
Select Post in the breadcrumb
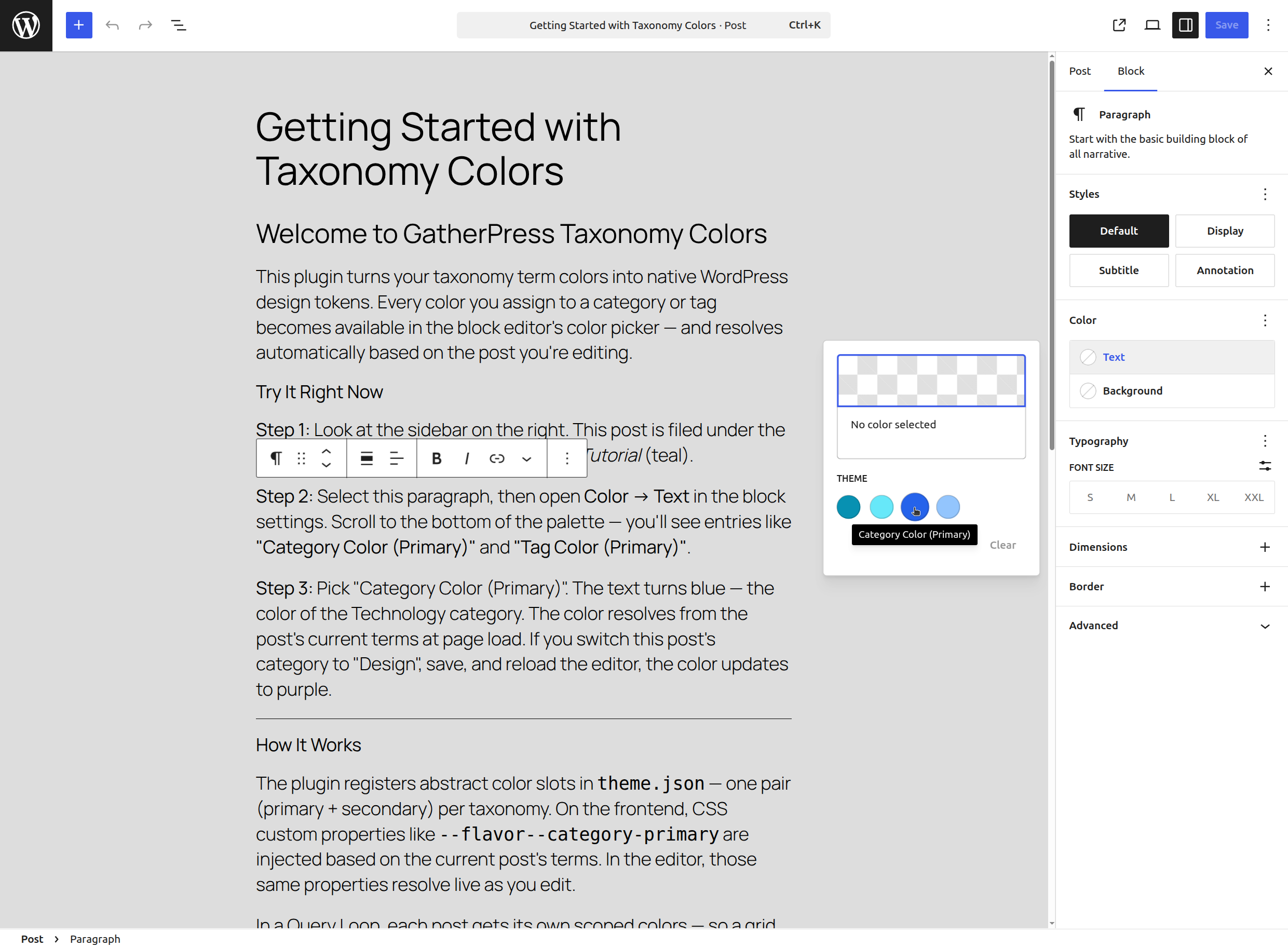[x=32, y=939]
